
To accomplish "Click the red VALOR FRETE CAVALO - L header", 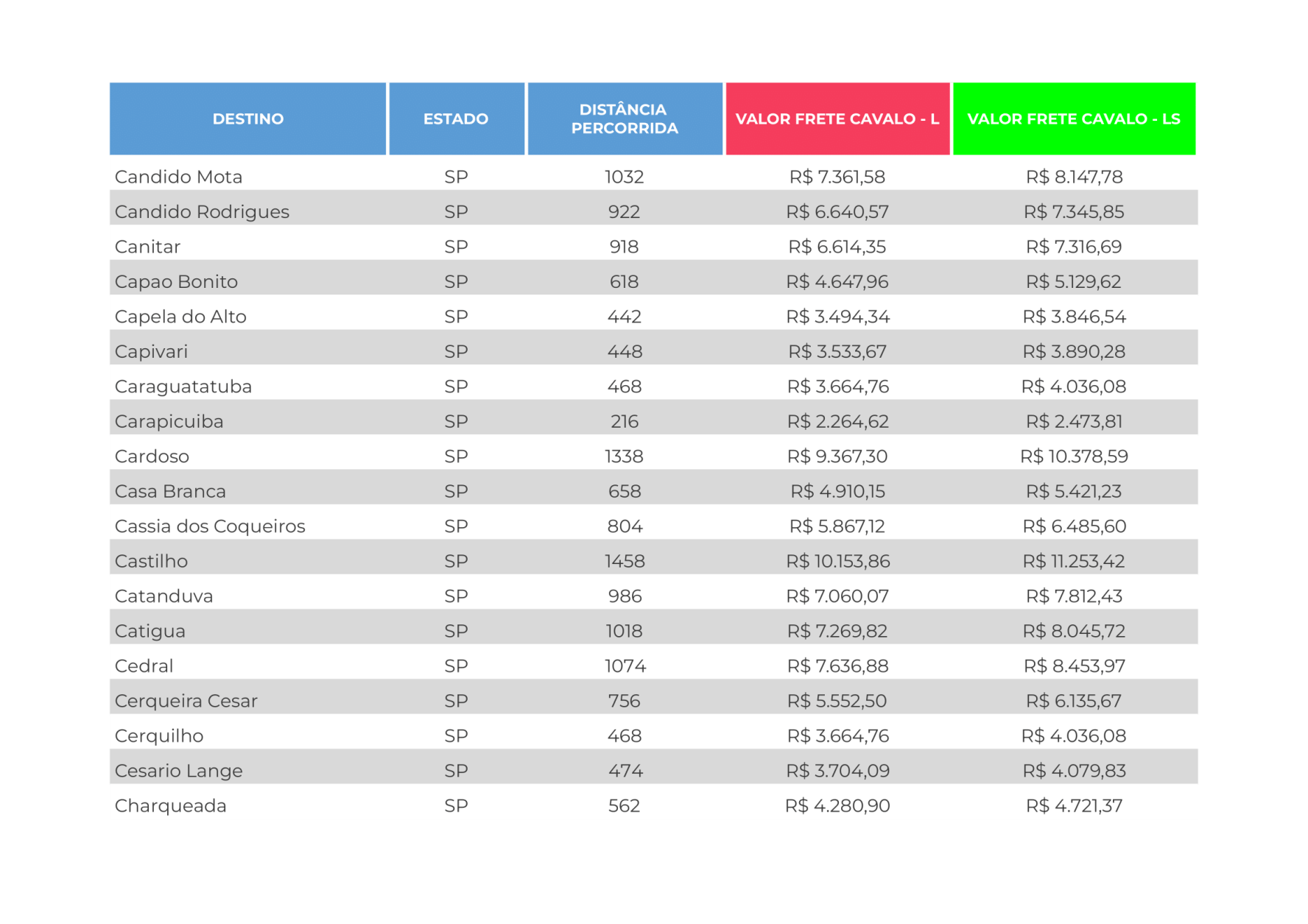I will 837,119.
